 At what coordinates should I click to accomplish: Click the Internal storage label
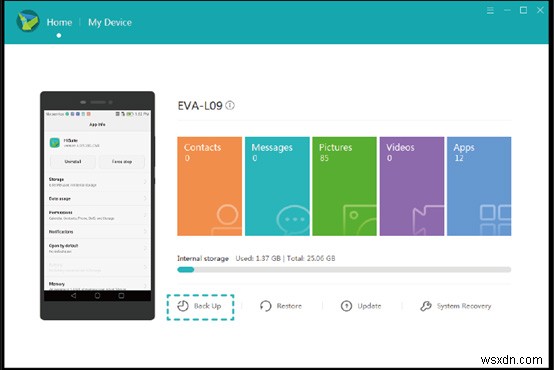click(203, 258)
